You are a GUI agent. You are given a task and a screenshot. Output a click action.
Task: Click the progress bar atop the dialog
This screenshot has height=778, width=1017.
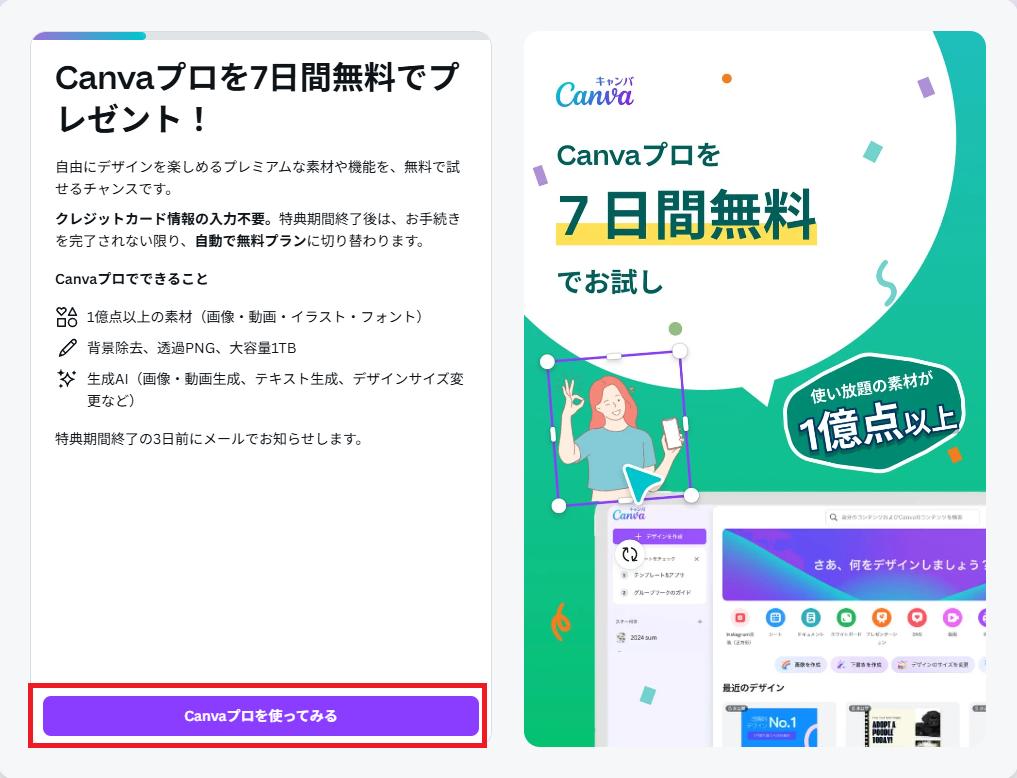coord(261,36)
